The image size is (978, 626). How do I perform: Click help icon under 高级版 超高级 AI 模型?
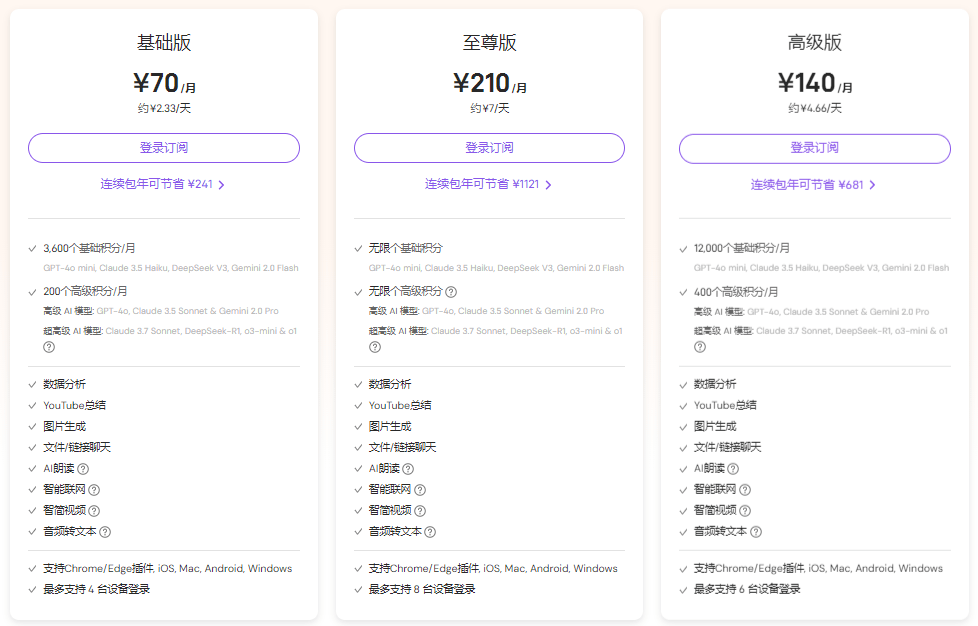click(700, 347)
